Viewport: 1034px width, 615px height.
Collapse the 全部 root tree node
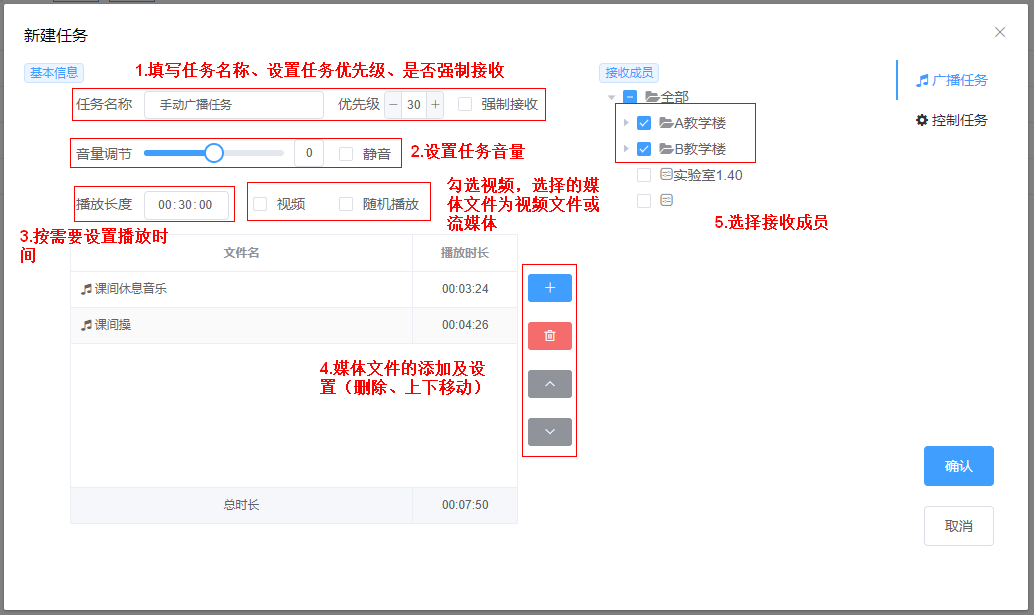(612, 97)
